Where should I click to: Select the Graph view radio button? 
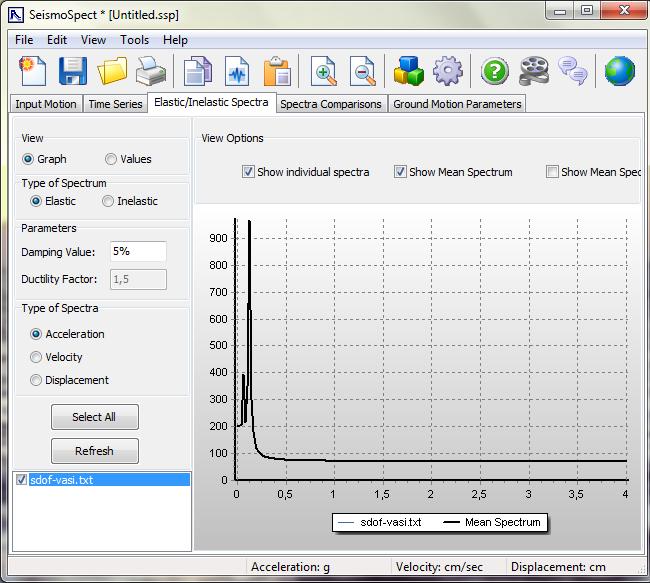(x=28, y=159)
